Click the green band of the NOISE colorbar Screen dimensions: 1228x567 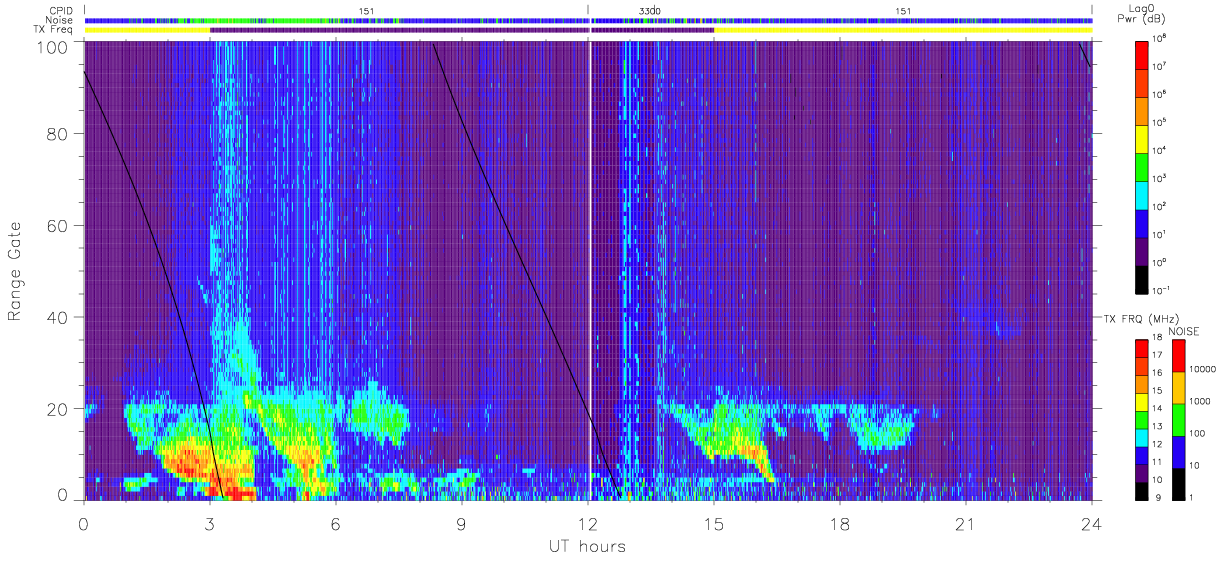pyautogui.click(x=1180, y=418)
